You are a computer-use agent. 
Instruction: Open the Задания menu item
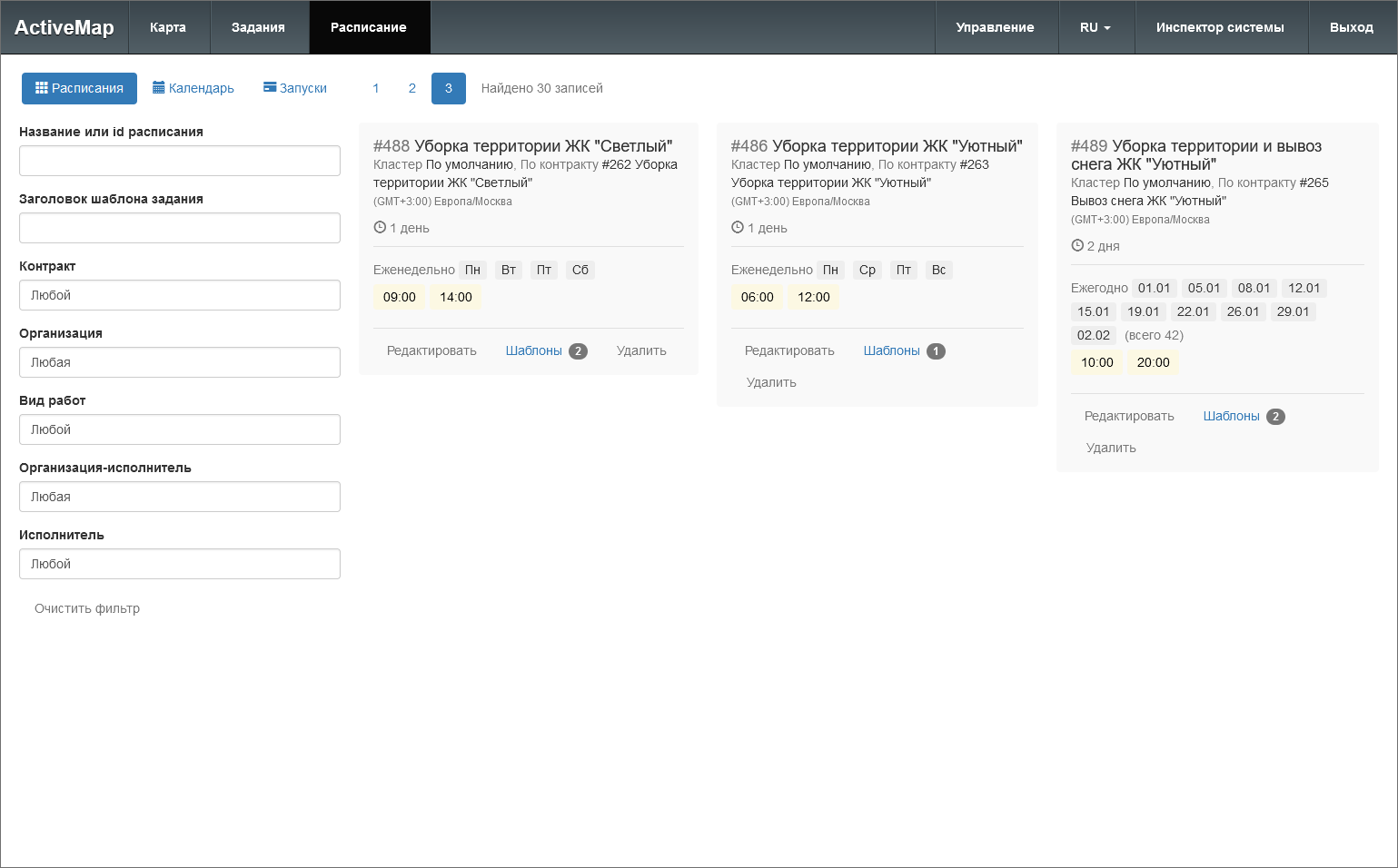258,27
